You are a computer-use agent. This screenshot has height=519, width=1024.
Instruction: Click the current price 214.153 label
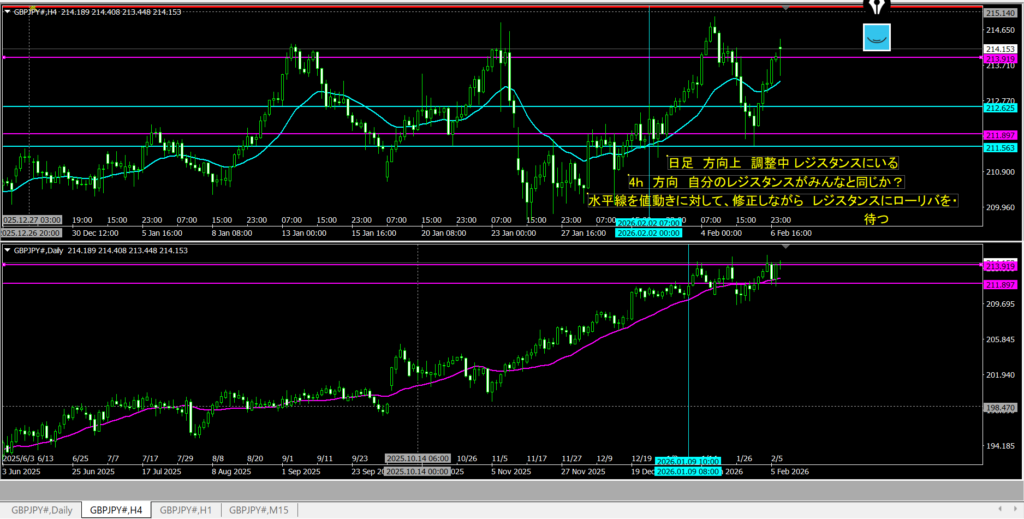1001,48
